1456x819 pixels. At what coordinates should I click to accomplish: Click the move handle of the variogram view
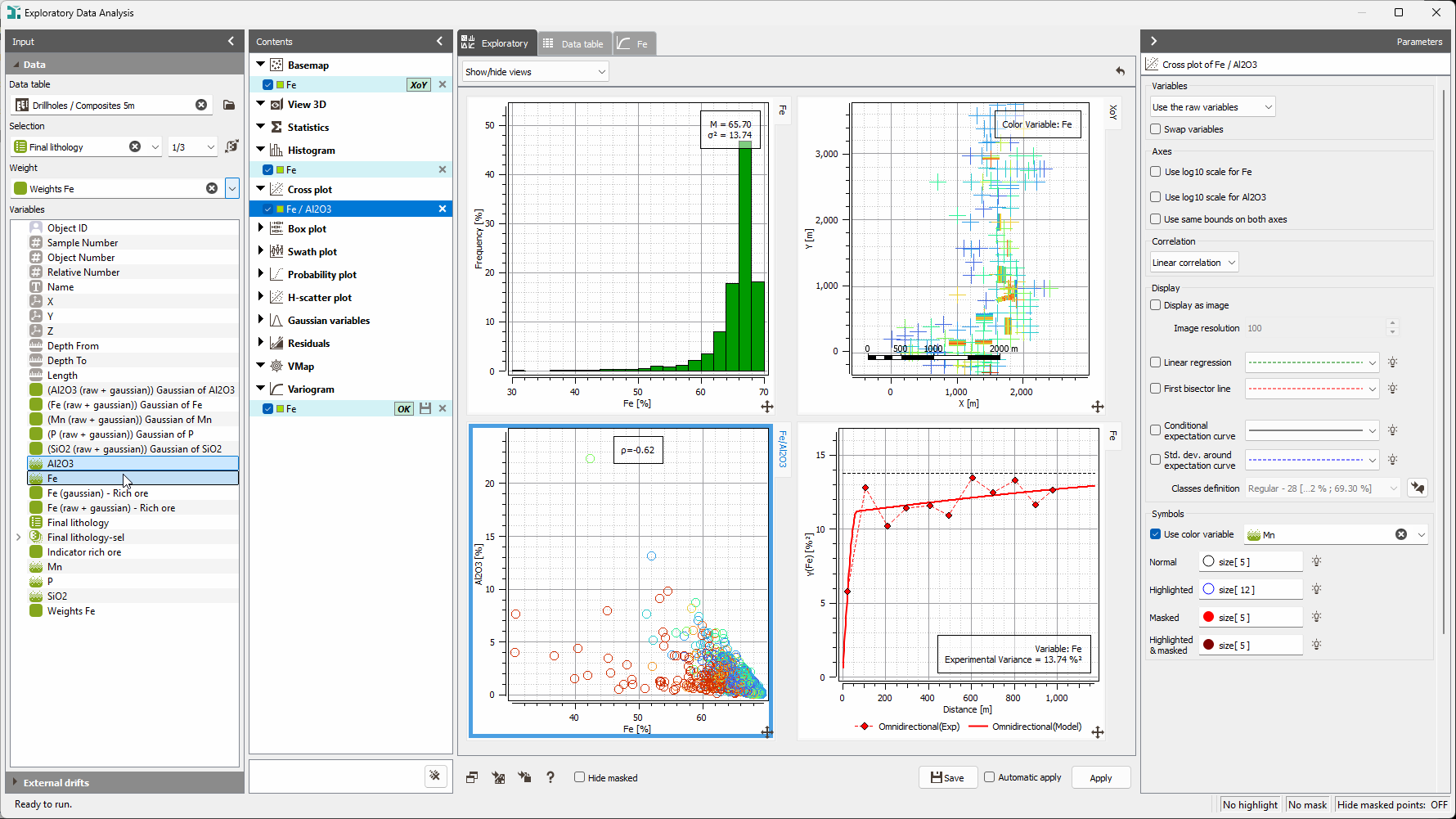(1098, 732)
